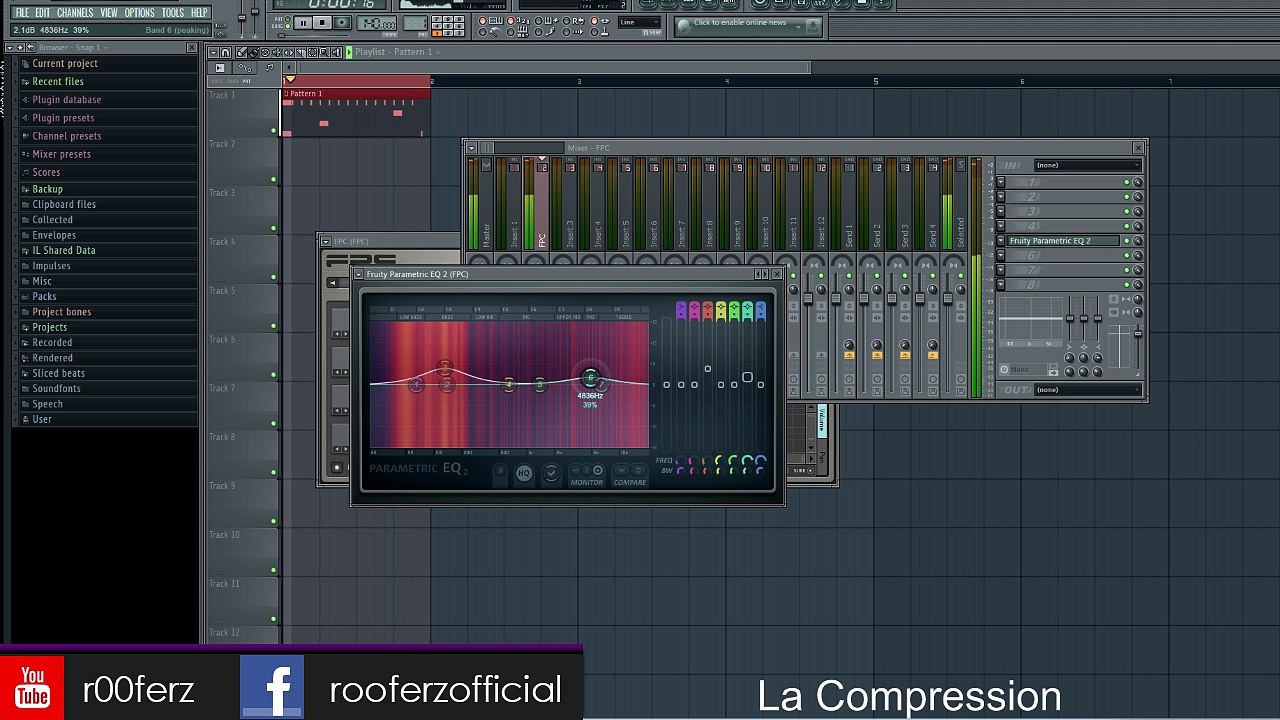This screenshot has width=1280, height=720.
Task: Select the playlist paint brush tool
Action: tap(252, 52)
